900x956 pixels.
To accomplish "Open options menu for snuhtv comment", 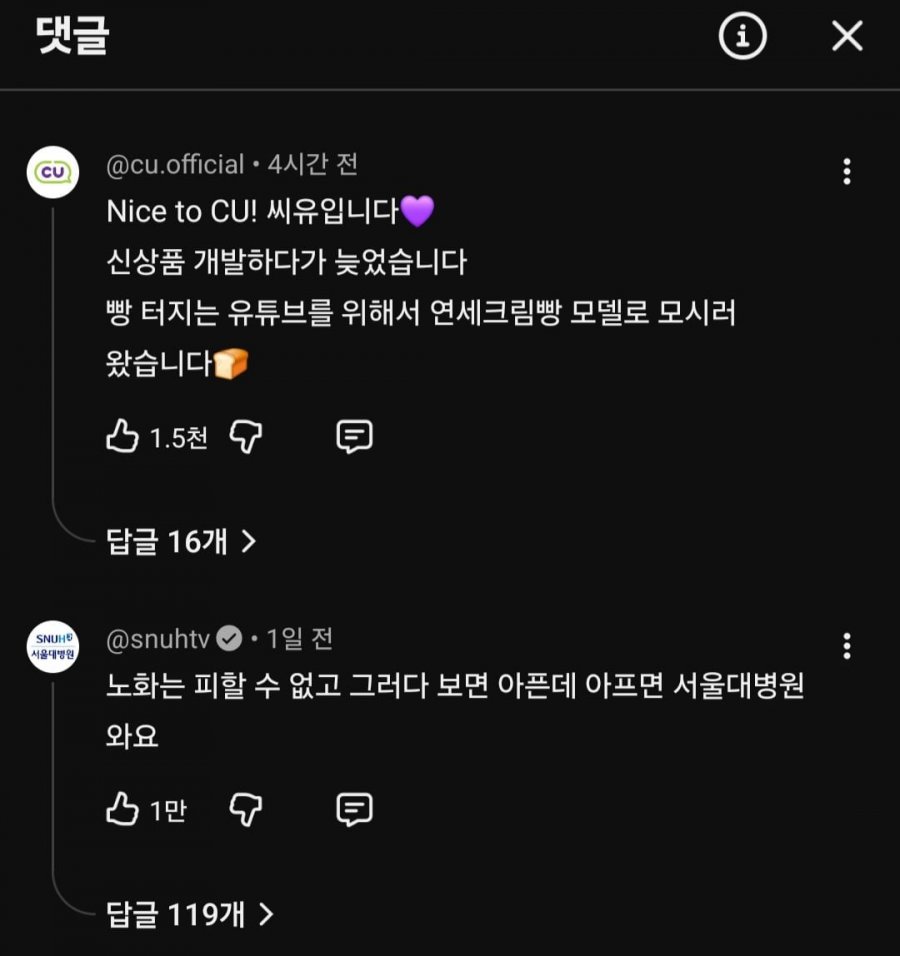I will (x=847, y=646).
